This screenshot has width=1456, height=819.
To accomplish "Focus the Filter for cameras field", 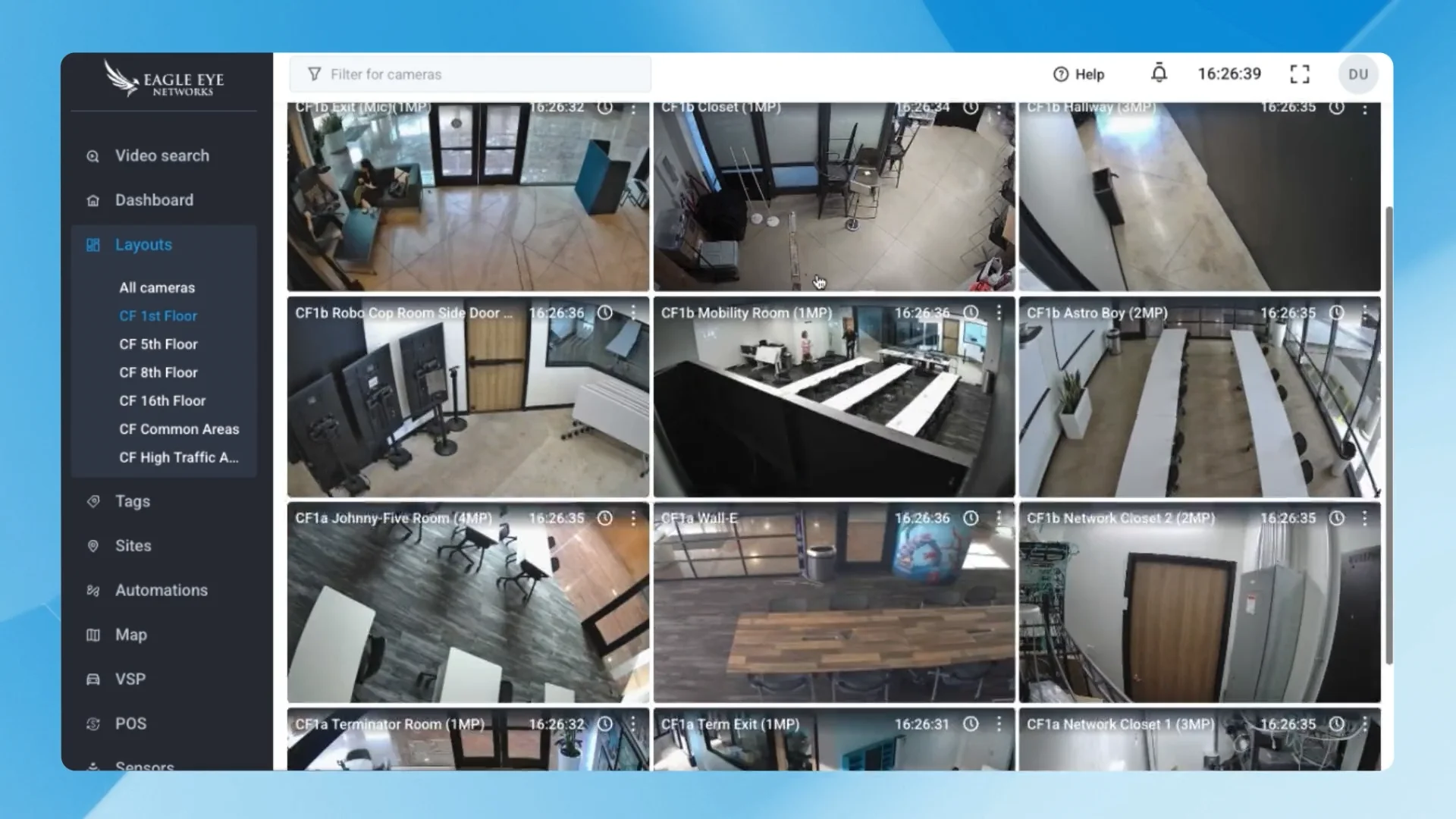I will click(470, 74).
